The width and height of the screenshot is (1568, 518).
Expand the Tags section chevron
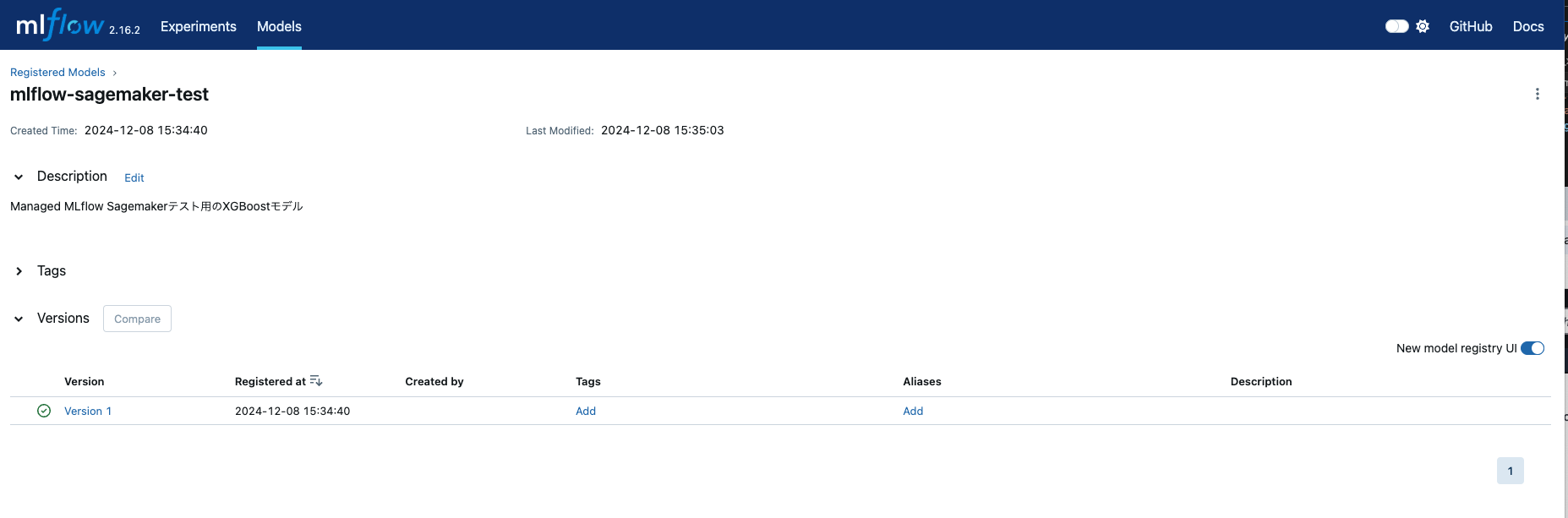(x=19, y=271)
